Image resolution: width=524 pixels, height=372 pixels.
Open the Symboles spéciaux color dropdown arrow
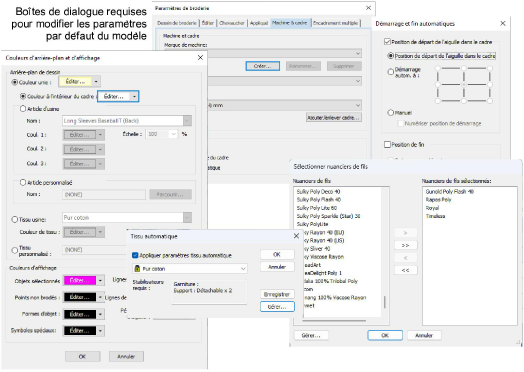(100, 331)
